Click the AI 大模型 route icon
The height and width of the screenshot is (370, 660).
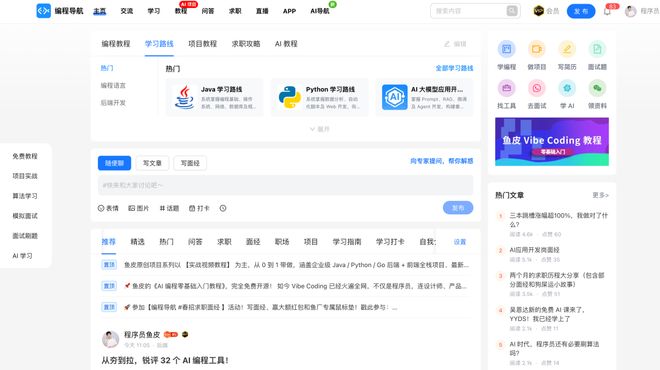pyautogui.click(x=394, y=97)
